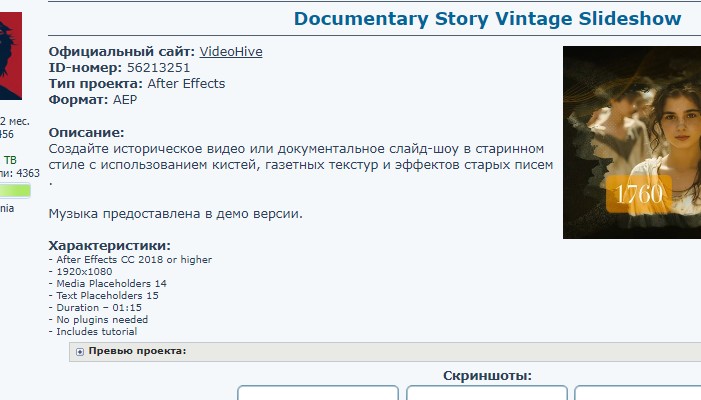Click the Duration – 01:15 line
The image size is (701, 400).
pos(99,308)
